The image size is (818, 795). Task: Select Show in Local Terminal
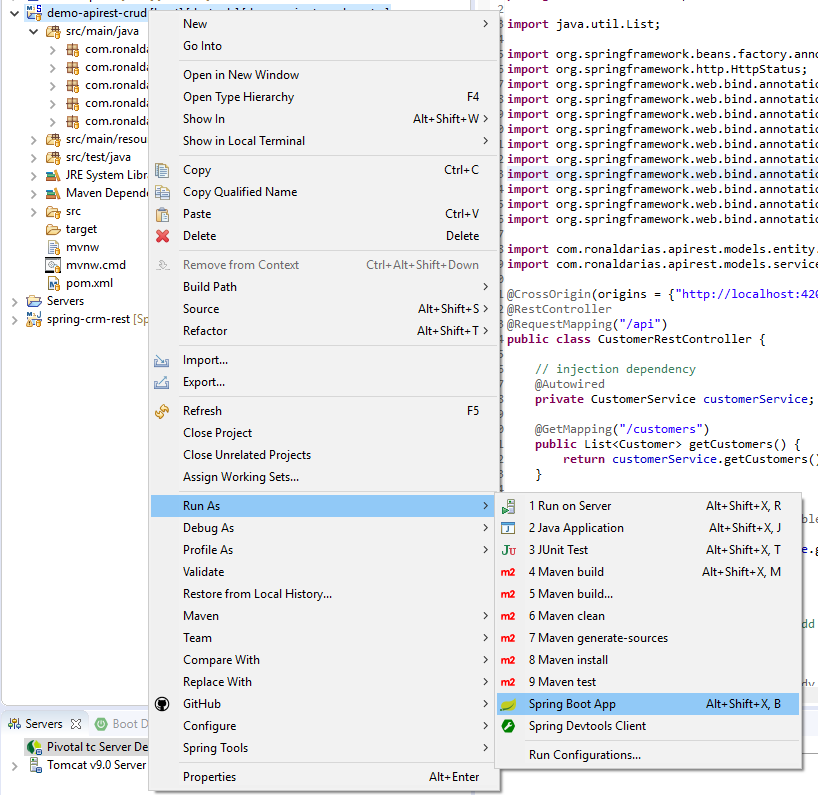point(324,141)
